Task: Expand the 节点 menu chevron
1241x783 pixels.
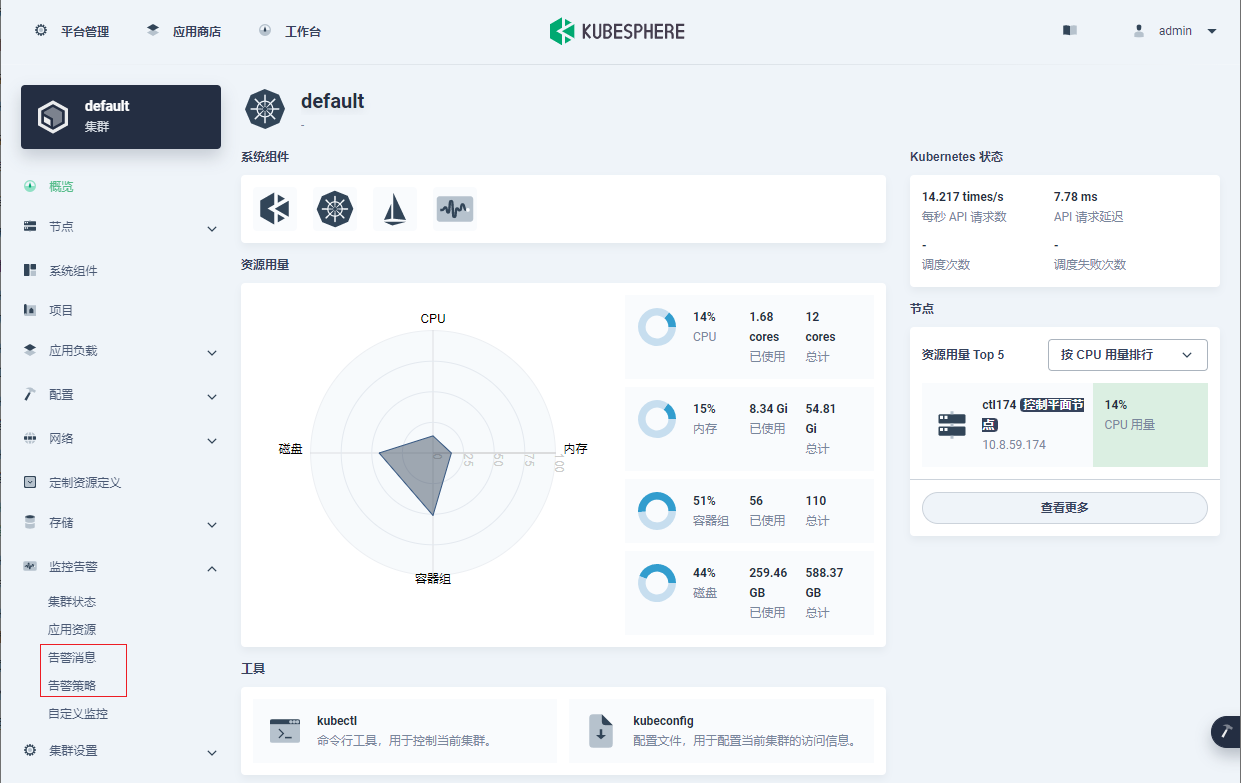Action: point(212,229)
